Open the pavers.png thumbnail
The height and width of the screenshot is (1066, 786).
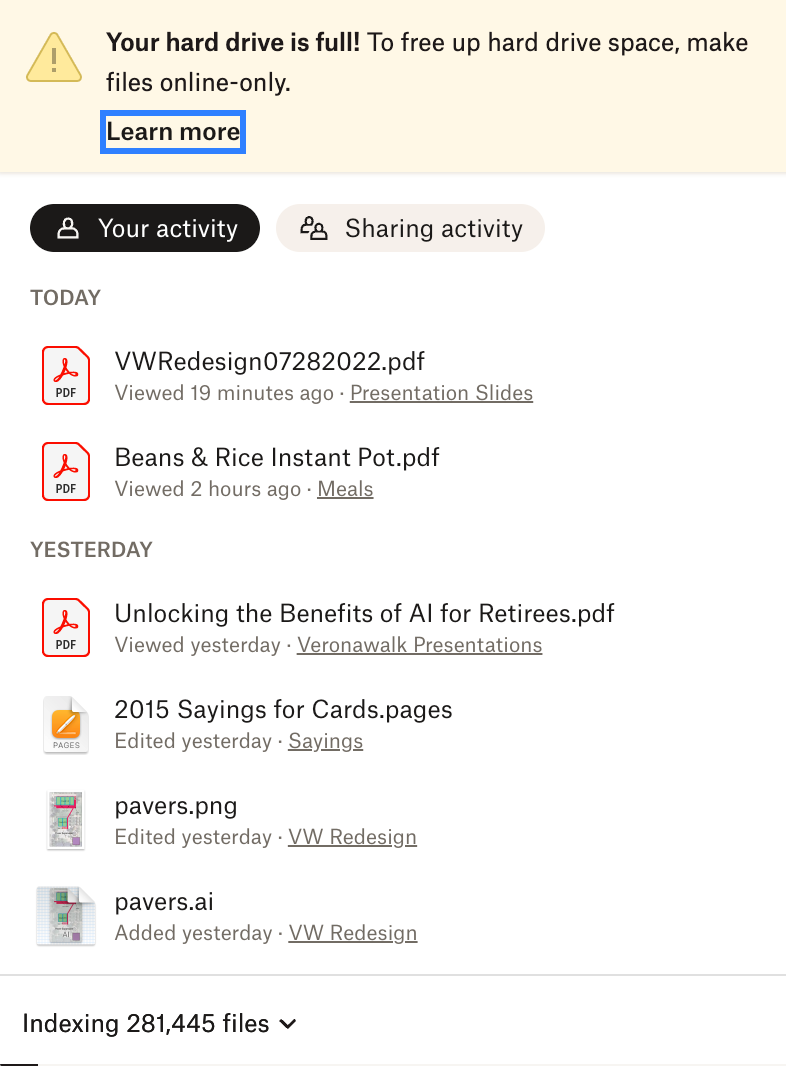66,821
